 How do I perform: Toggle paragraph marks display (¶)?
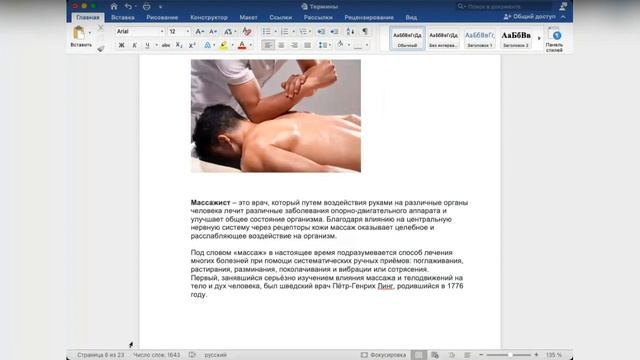[365, 31]
